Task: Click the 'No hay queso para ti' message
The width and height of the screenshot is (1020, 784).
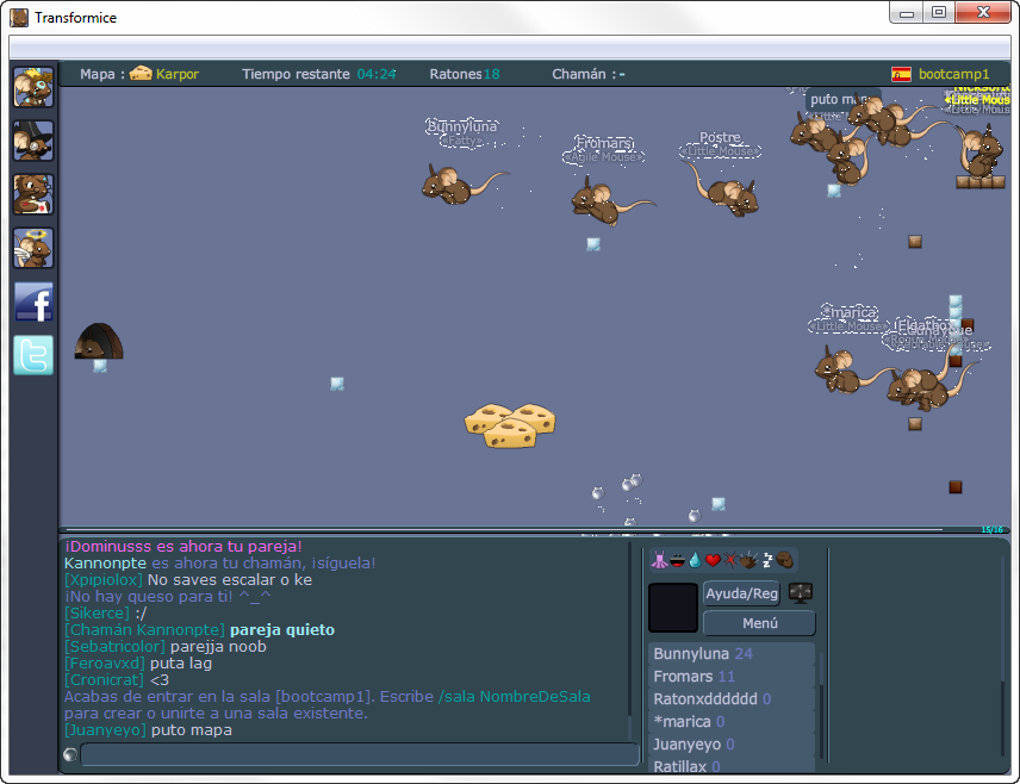Action: tap(167, 597)
